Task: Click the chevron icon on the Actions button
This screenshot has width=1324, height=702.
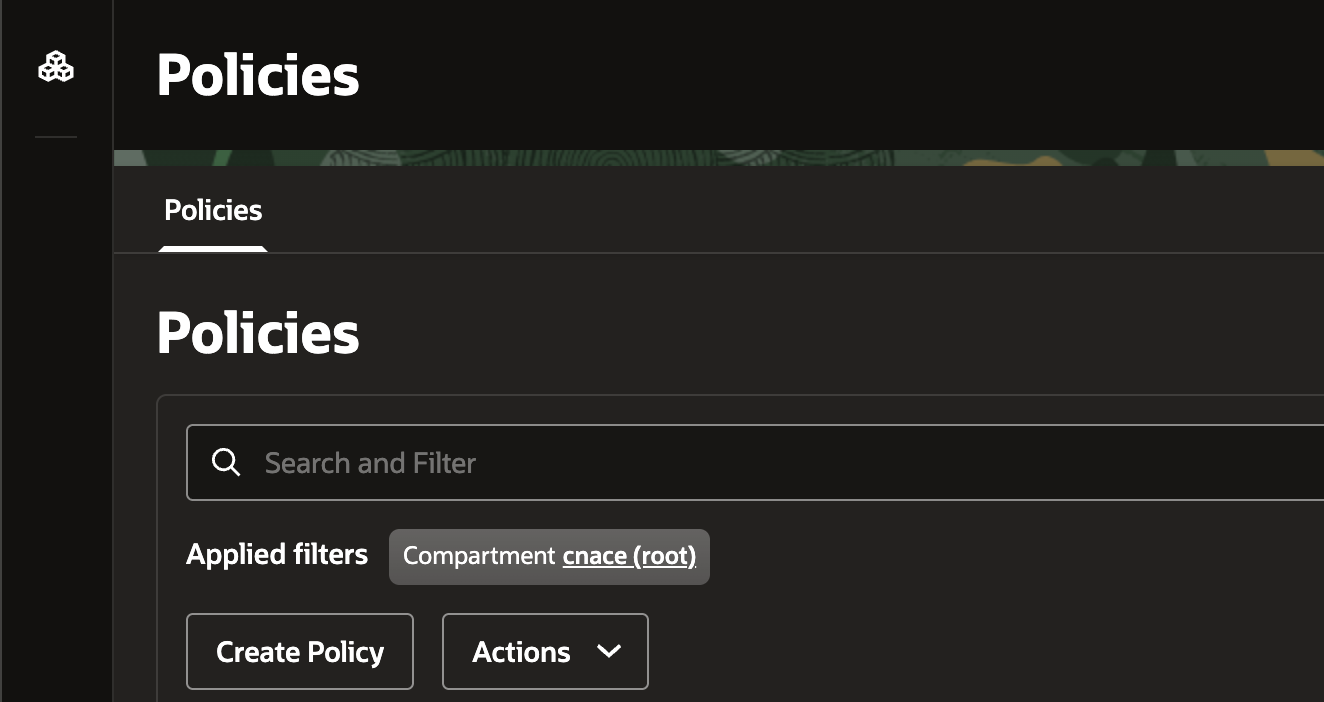Action: (x=608, y=651)
